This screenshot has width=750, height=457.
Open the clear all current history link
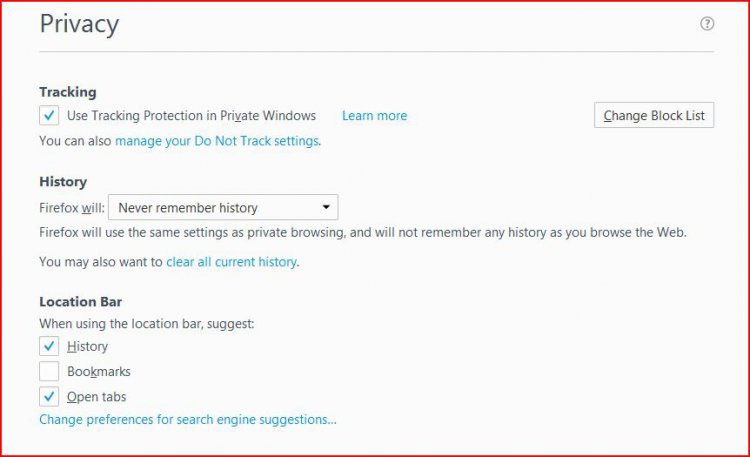(232, 262)
